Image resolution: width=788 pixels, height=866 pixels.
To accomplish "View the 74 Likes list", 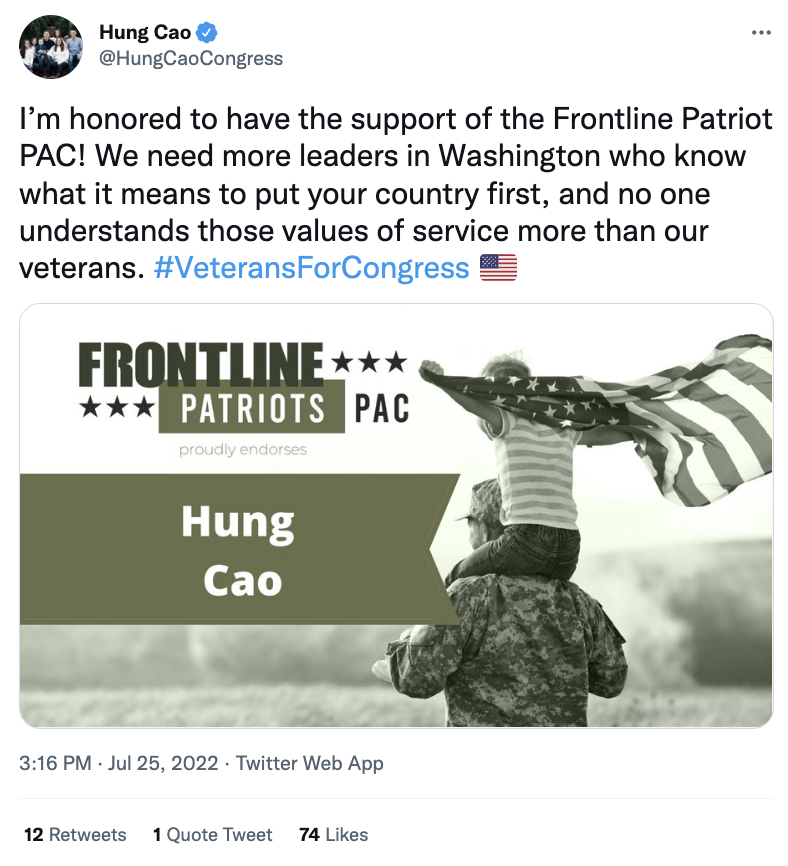I will (334, 835).
